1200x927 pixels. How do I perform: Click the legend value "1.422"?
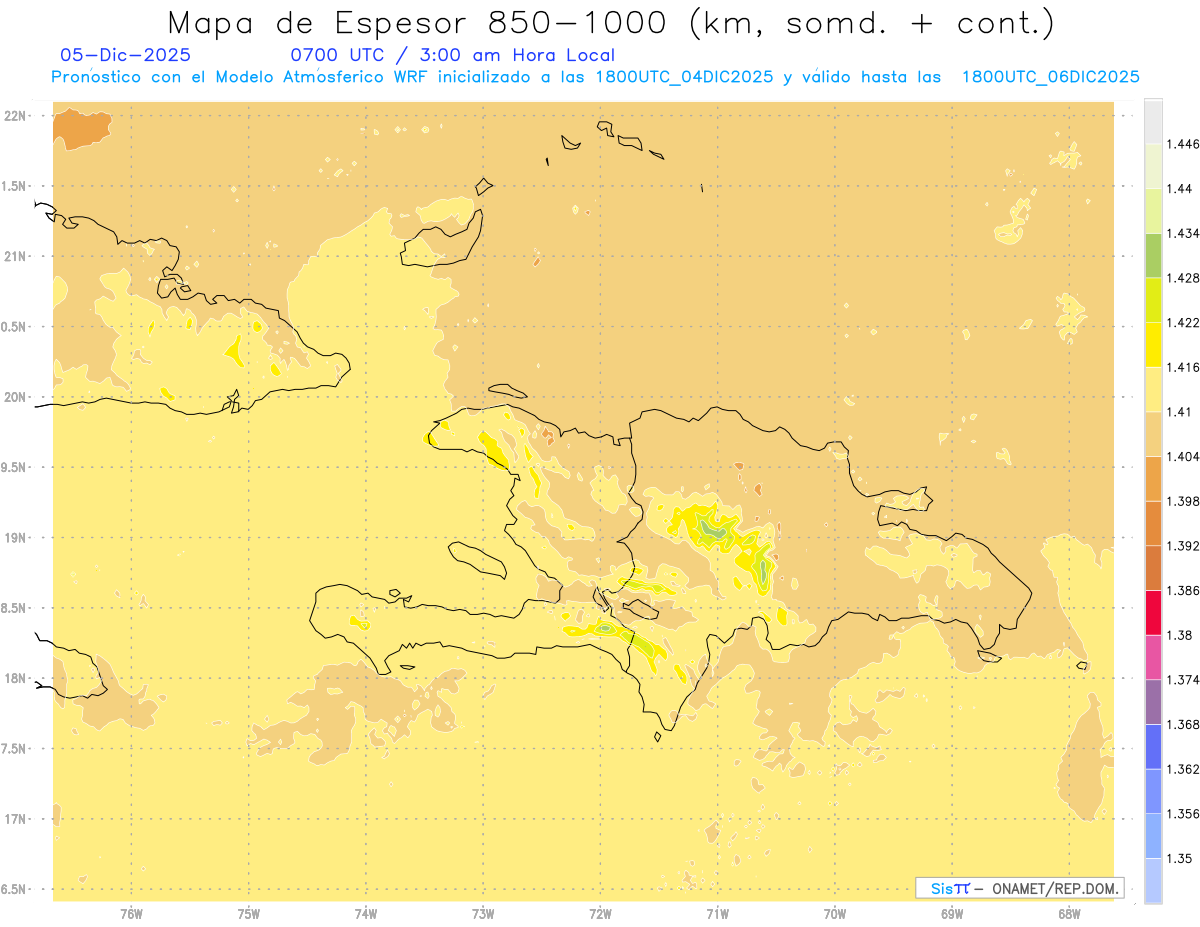[x=1184, y=322]
